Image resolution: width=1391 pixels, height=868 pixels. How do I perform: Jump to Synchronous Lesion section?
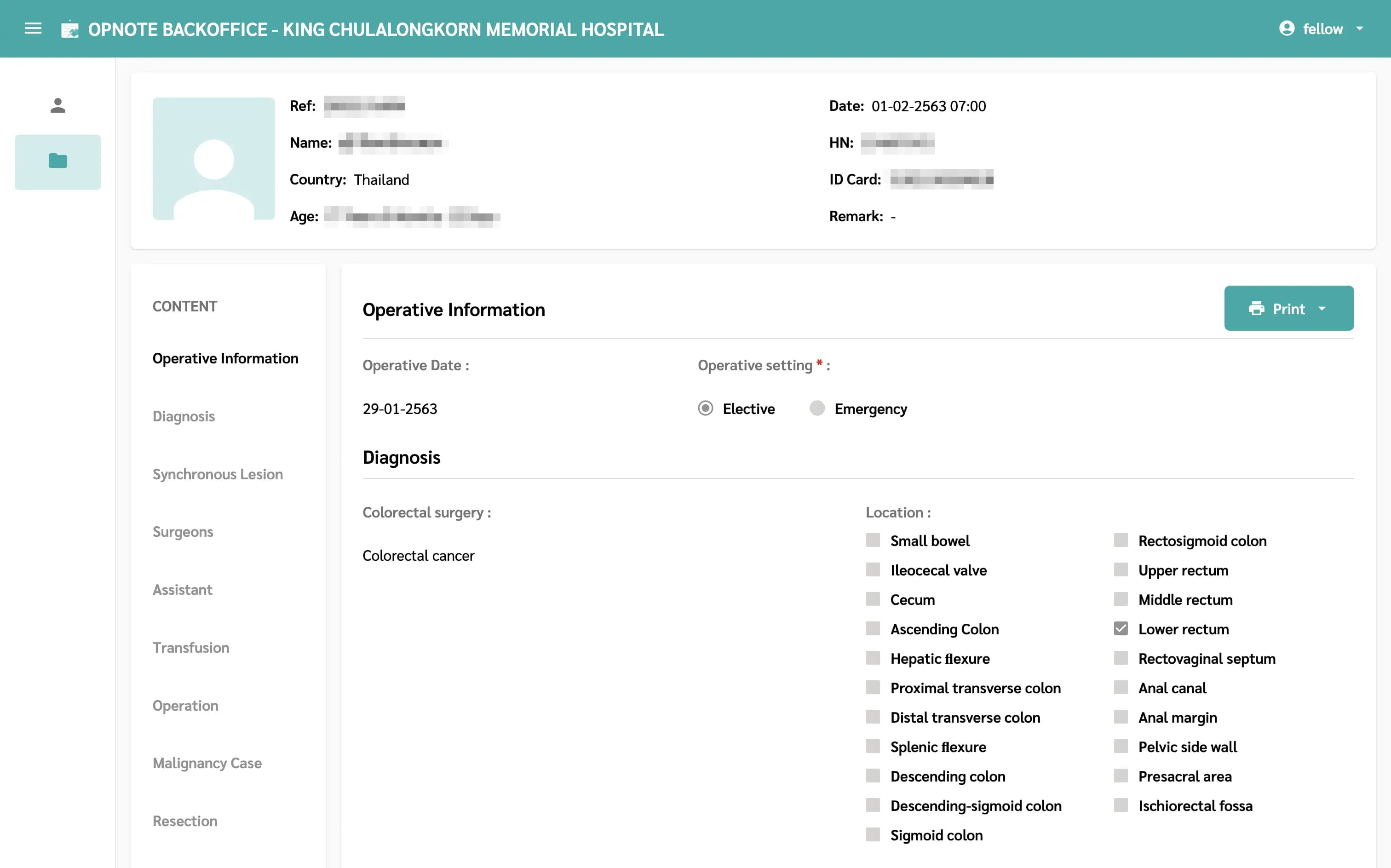[x=218, y=474]
